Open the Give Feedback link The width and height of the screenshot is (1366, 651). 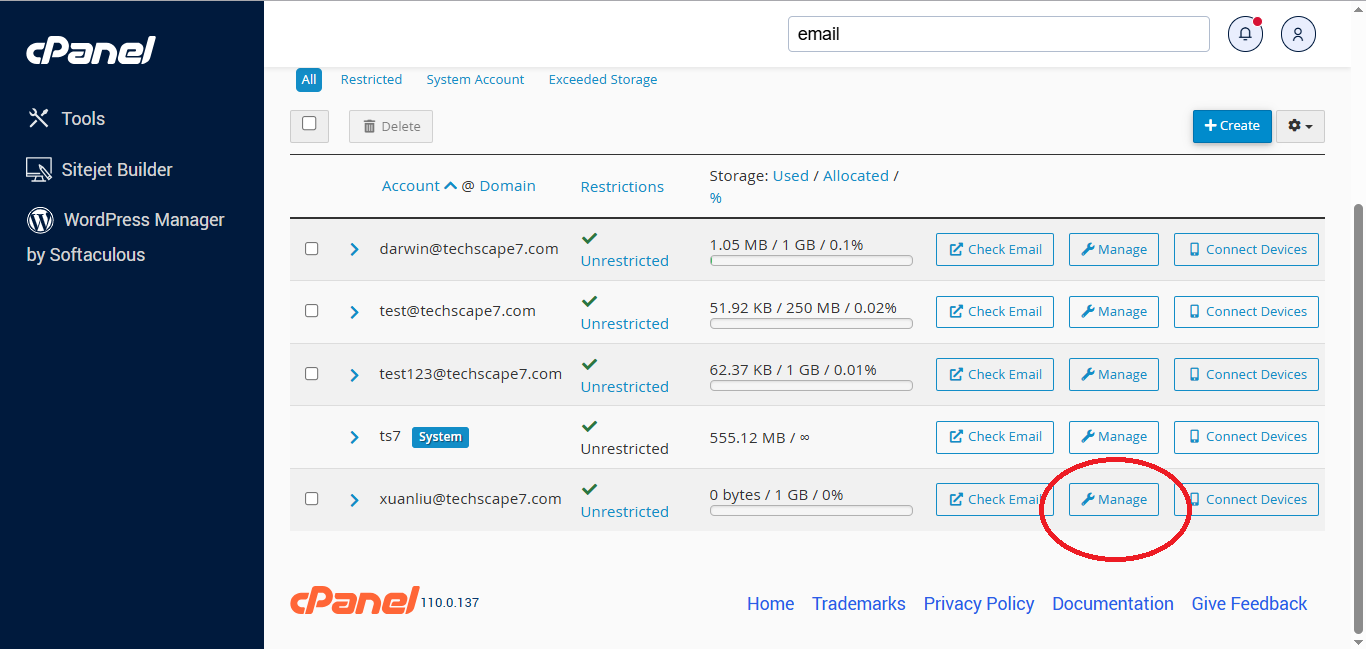tap(1249, 603)
